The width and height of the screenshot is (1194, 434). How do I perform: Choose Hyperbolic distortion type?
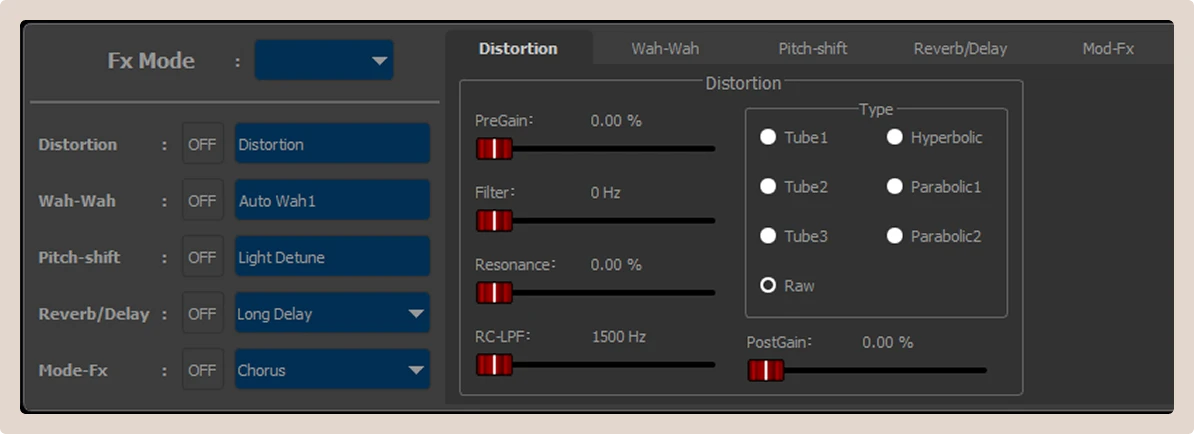pos(895,137)
